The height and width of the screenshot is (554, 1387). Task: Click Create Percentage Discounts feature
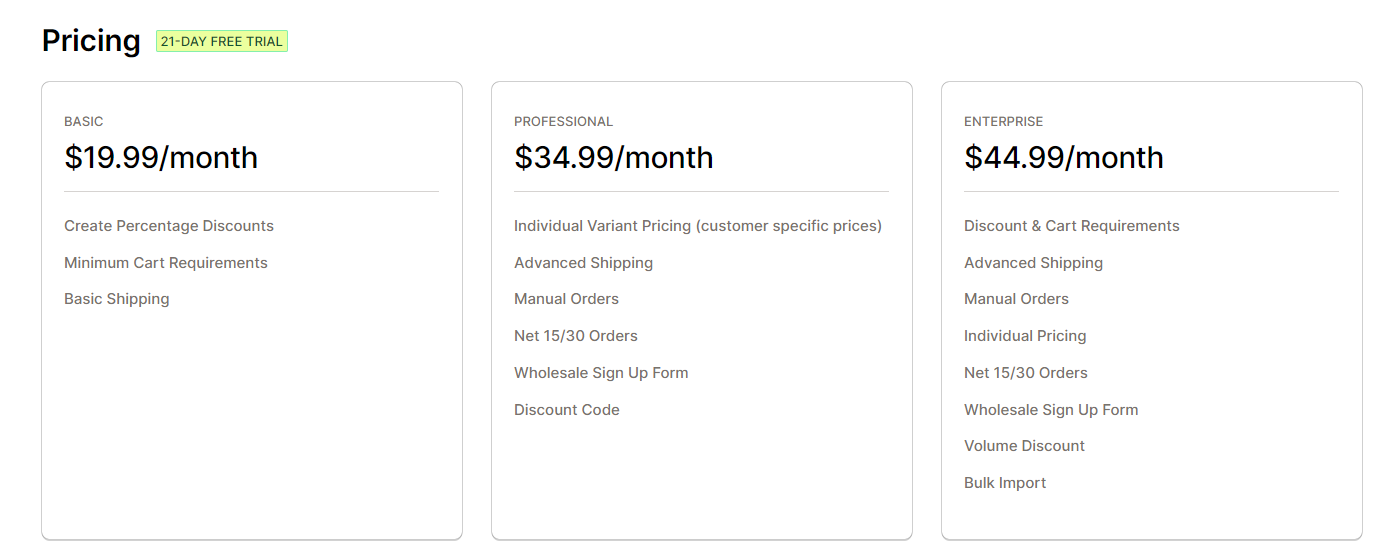click(x=169, y=226)
